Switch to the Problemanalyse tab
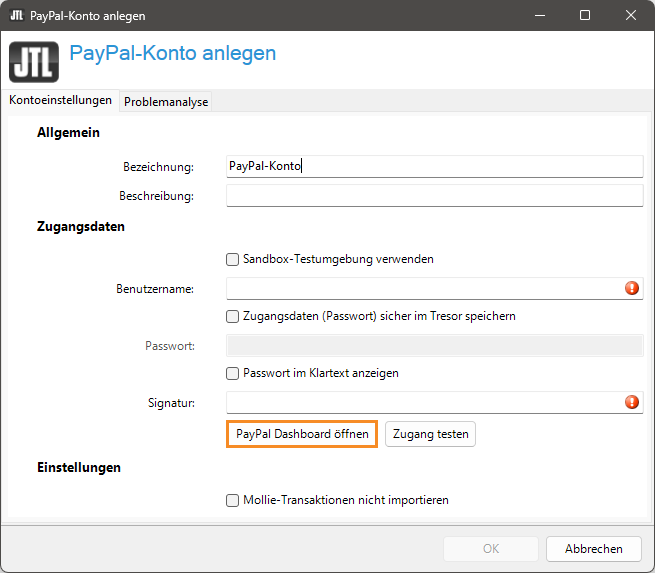 166,102
